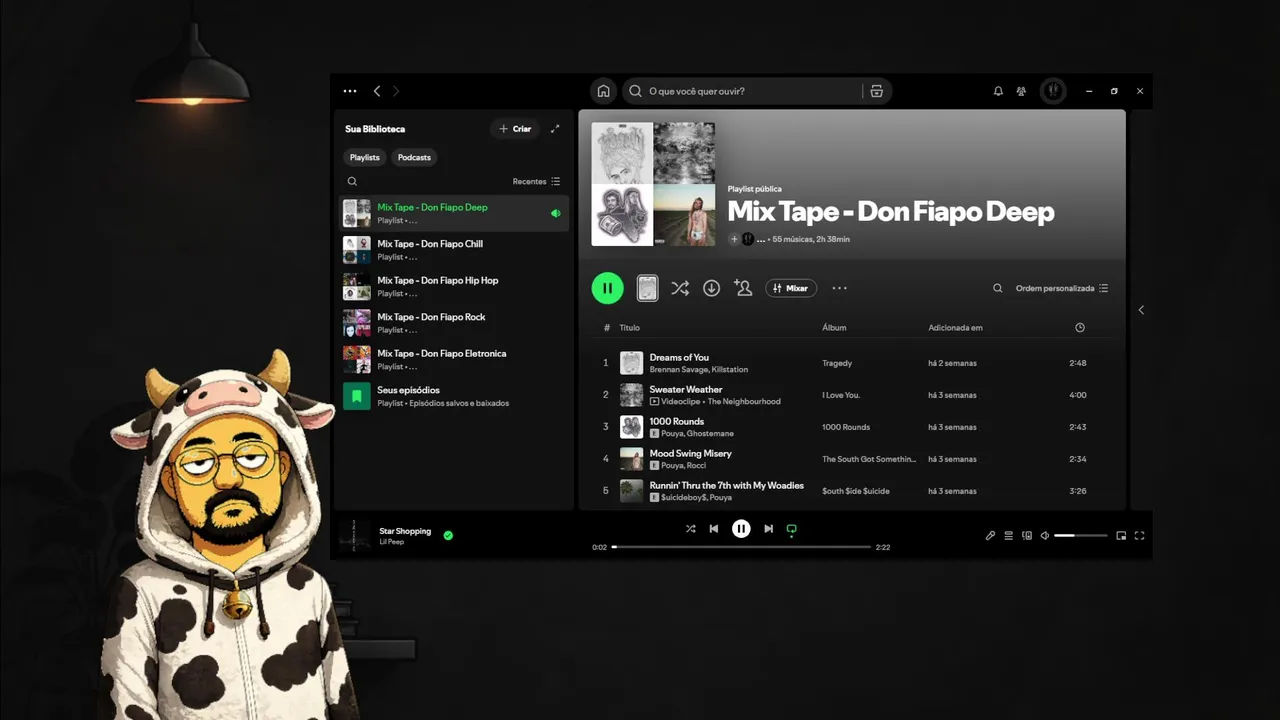Toggle lyrics with the microphone icon
The width and height of the screenshot is (1280, 720).
point(990,536)
